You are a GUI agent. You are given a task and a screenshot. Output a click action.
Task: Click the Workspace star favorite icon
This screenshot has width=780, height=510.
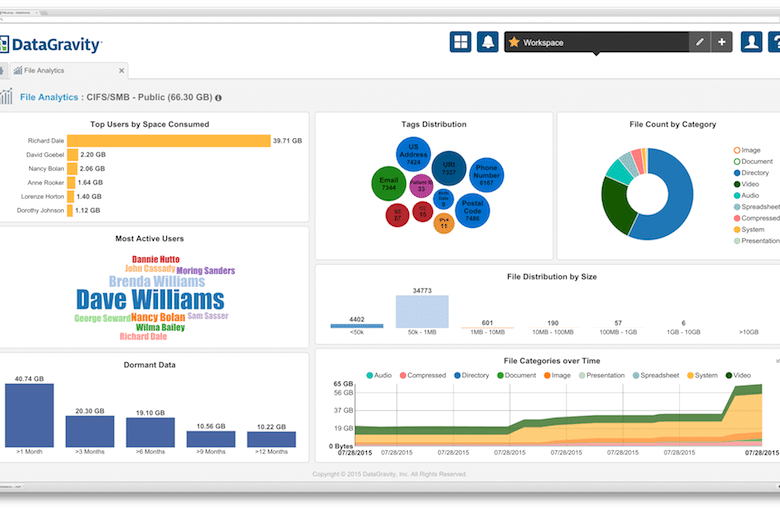pos(514,42)
